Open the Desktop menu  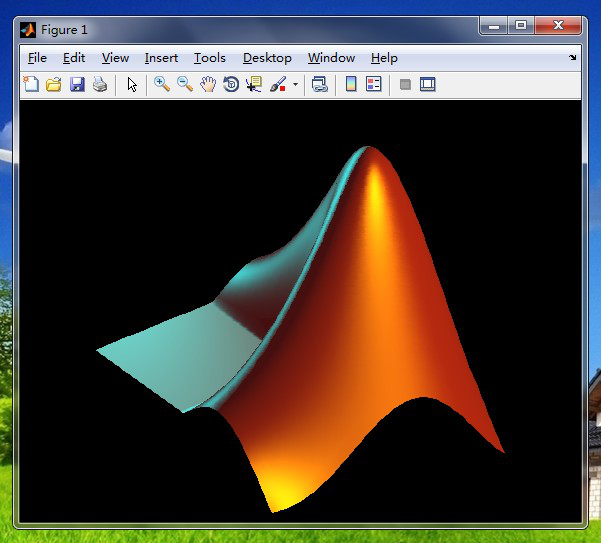pos(267,58)
